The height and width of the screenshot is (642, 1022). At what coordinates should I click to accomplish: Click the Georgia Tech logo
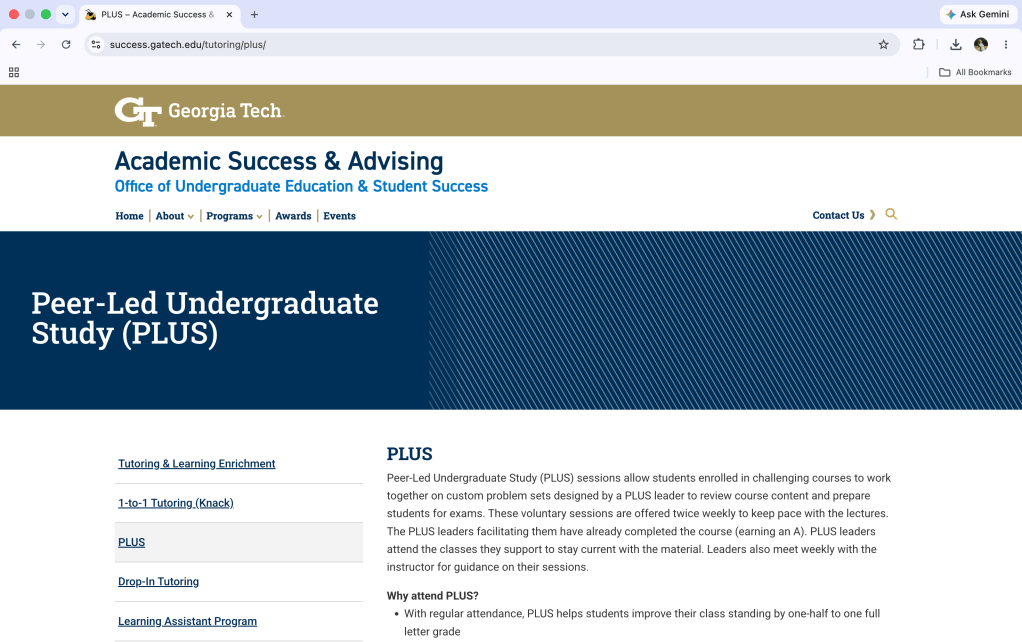point(199,111)
